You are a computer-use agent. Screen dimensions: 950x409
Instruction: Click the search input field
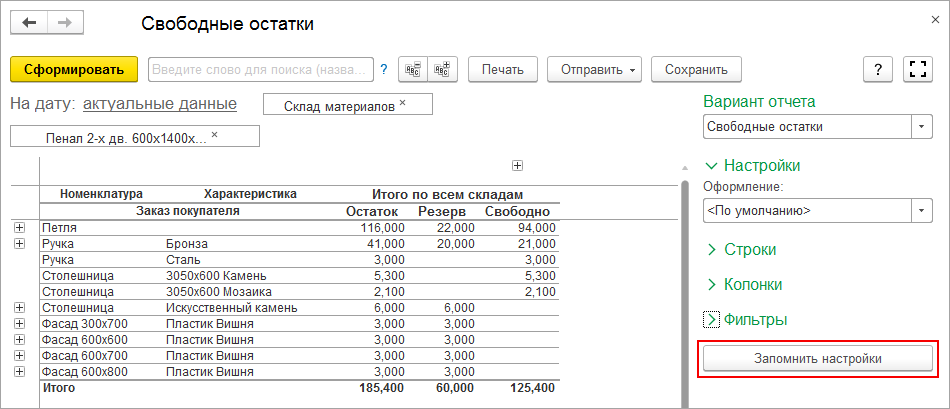click(260, 69)
